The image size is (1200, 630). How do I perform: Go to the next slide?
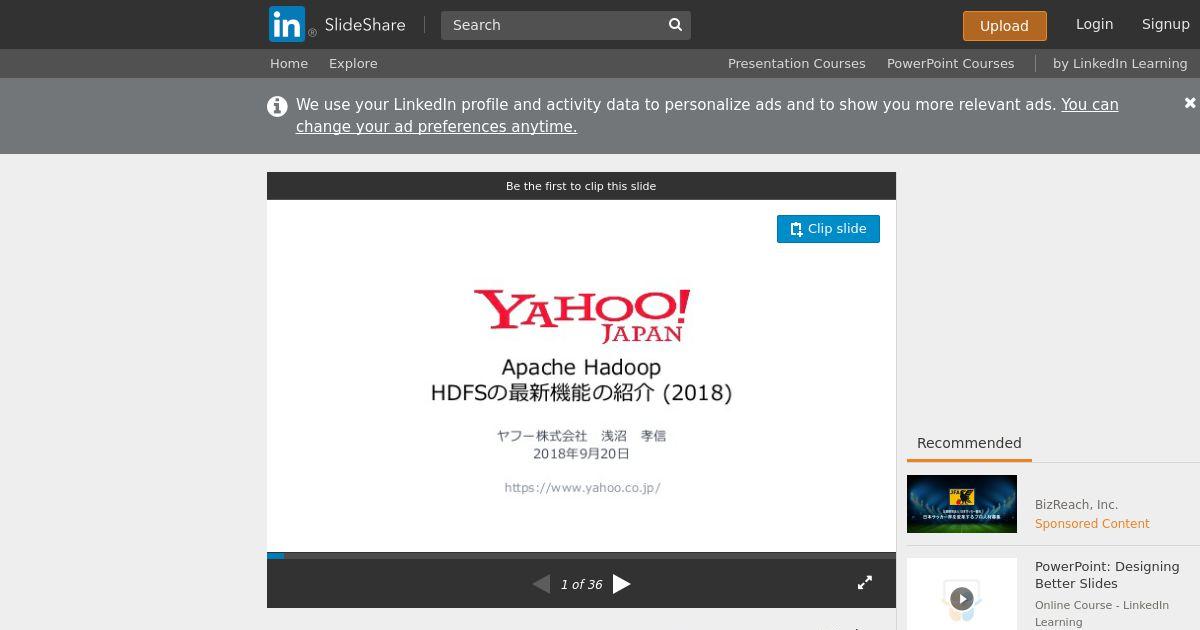[x=622, y=584]
